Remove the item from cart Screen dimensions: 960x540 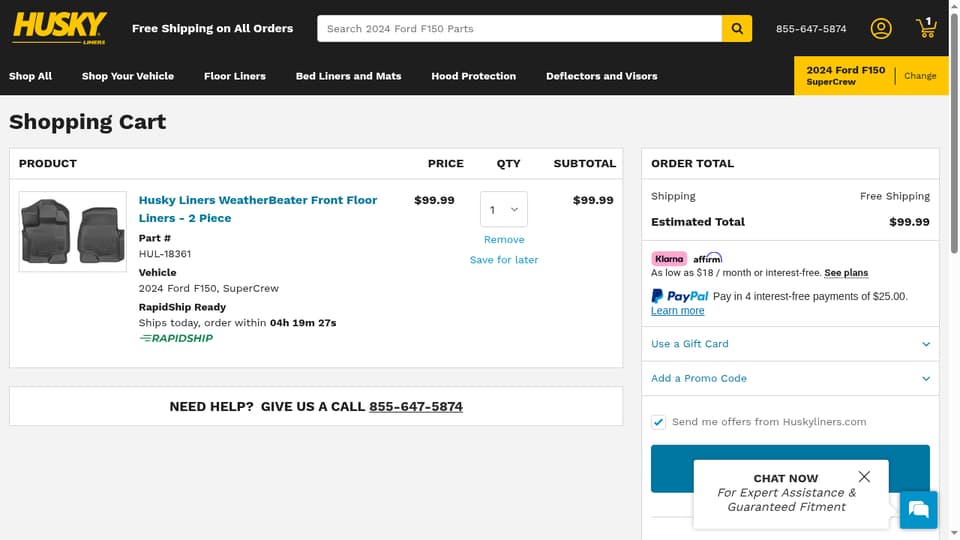(504, 239)
